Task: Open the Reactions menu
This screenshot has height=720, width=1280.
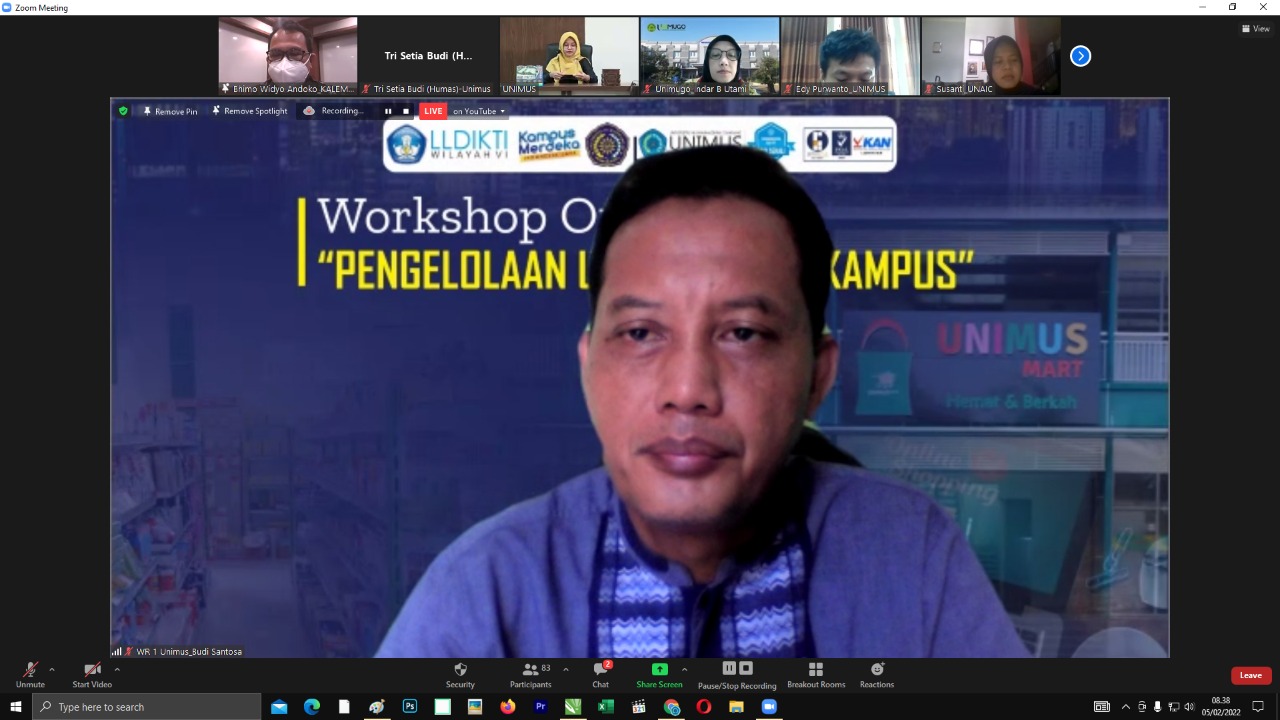Action: pos(876,675)
